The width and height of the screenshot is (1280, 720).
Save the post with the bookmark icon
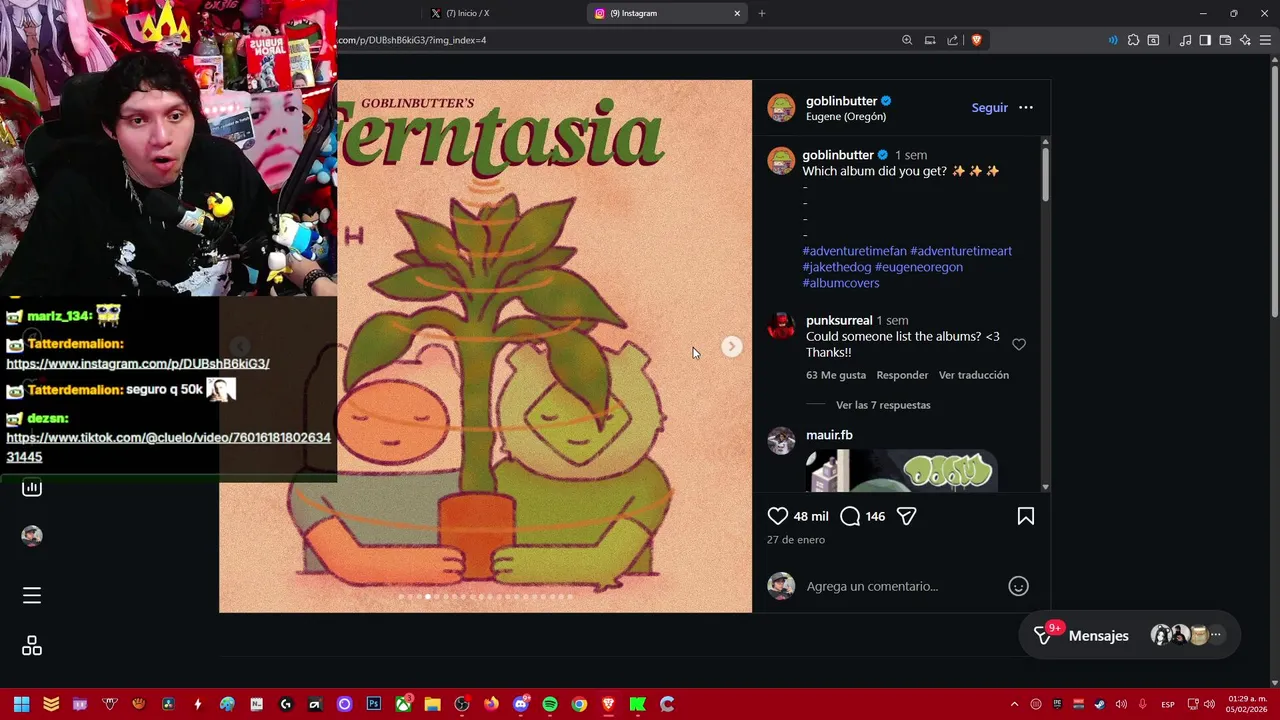[x=1026, y=516]
